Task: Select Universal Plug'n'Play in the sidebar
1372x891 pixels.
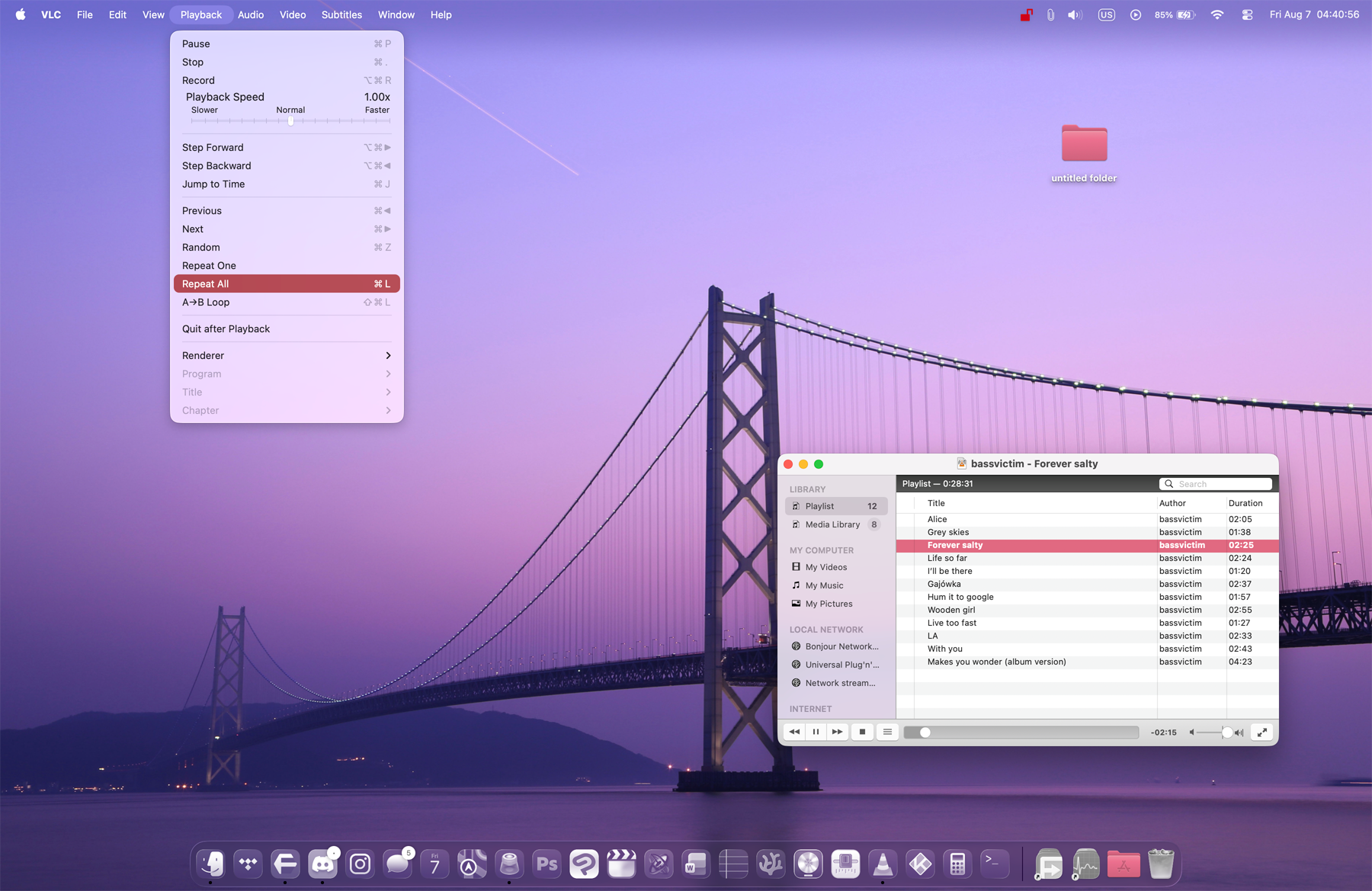Action: [x=835, y=665]
